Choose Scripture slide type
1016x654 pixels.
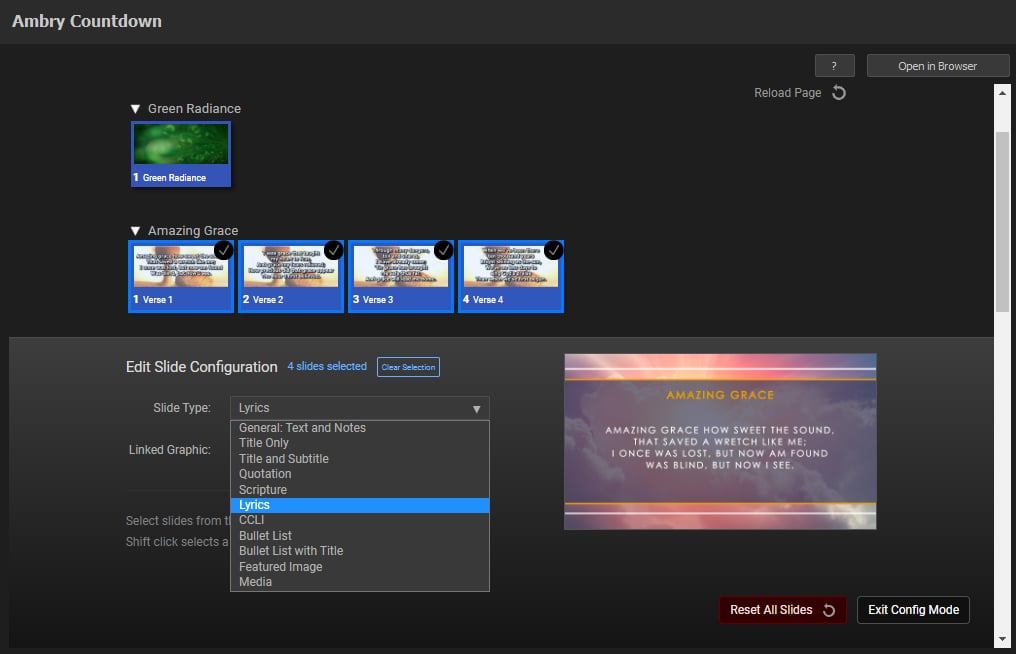point(360,490)
